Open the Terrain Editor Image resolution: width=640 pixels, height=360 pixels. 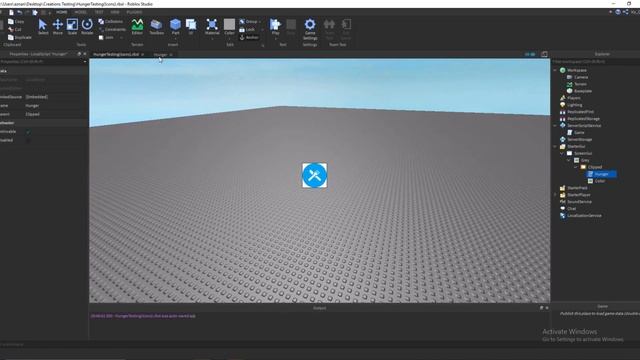(x=137, y=27)
